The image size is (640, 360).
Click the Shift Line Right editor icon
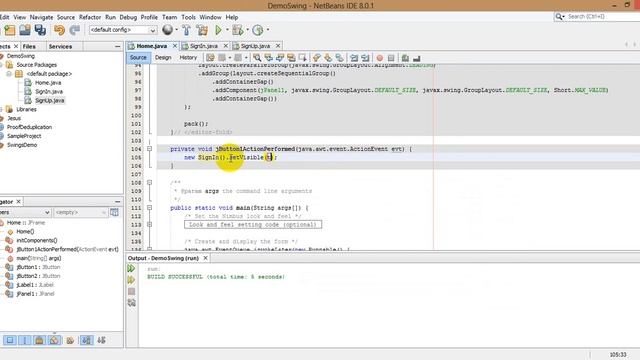(x=365, y=58)
